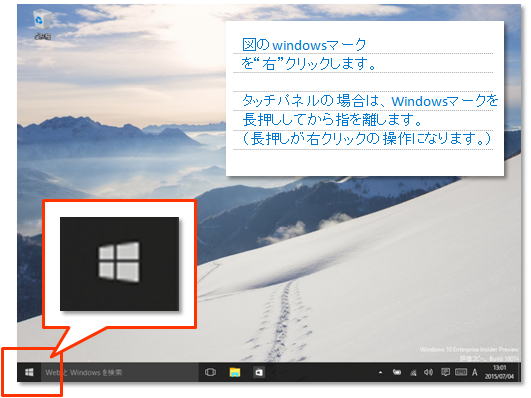This screenshot has width=531, height=398.
Task: Open the Action Center notification icon
Action: [x=445, y=373]
